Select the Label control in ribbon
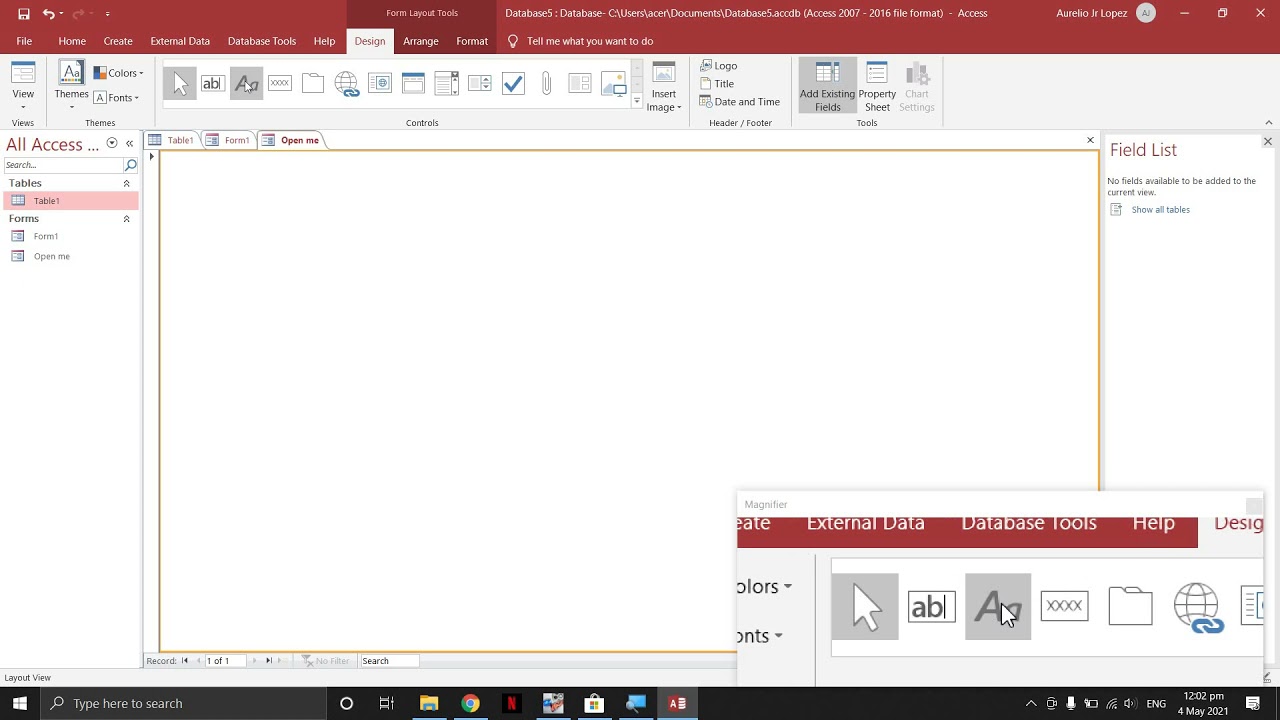 (246, 84)
